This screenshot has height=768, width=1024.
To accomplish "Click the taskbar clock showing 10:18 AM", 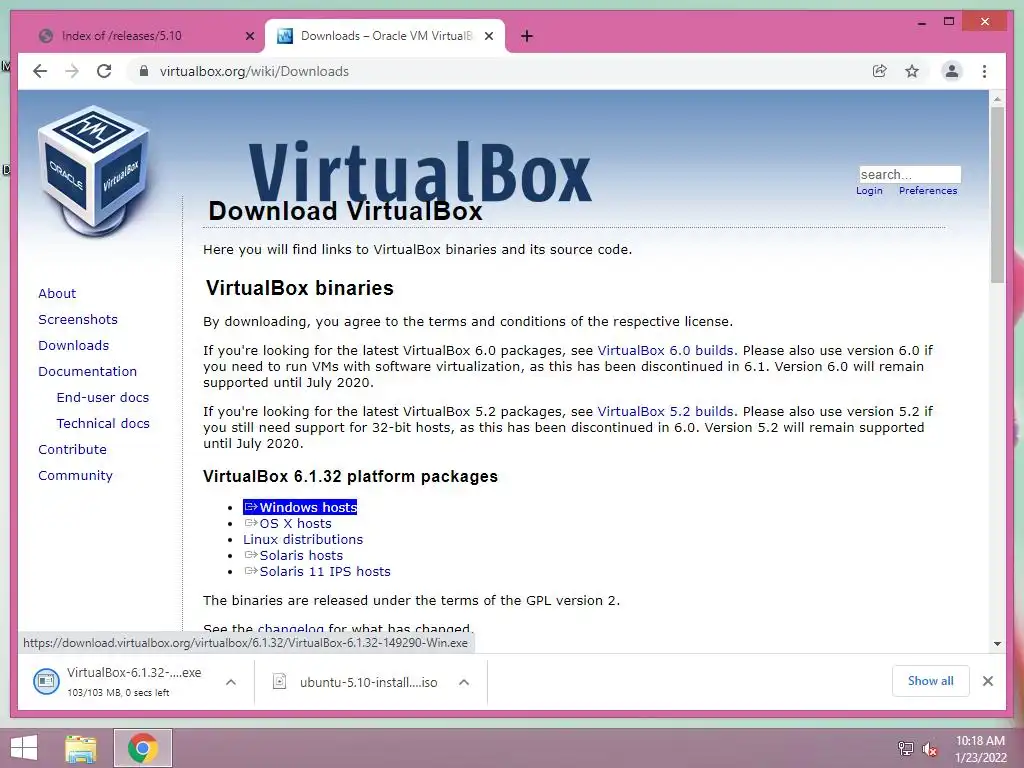I will point(980,749).
